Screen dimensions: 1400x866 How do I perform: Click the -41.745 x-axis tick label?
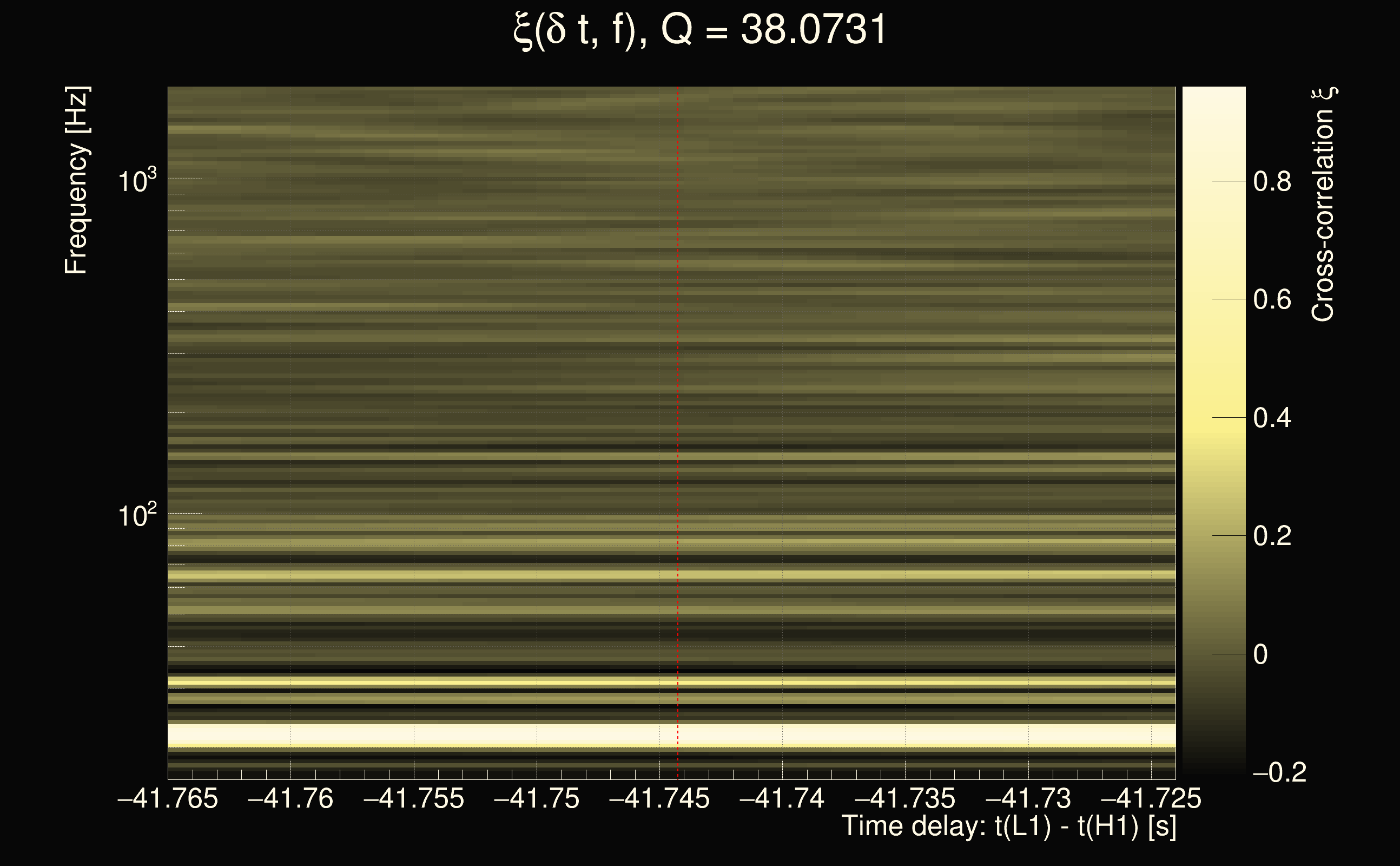[659, 798]
